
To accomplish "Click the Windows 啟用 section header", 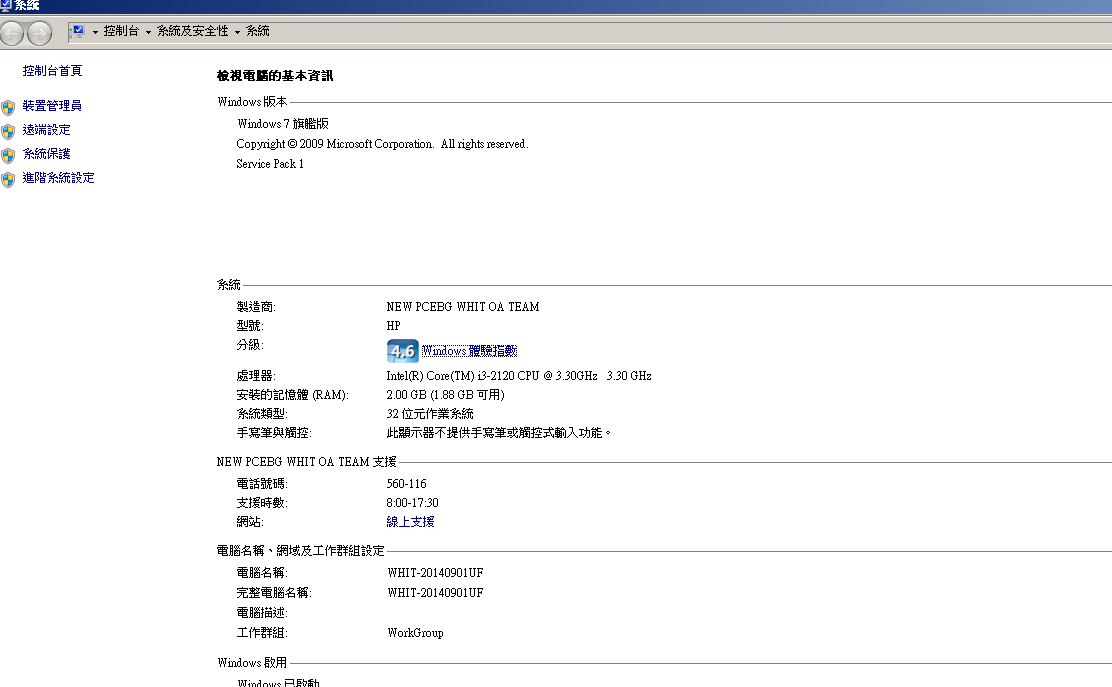I will coord(252,663).
